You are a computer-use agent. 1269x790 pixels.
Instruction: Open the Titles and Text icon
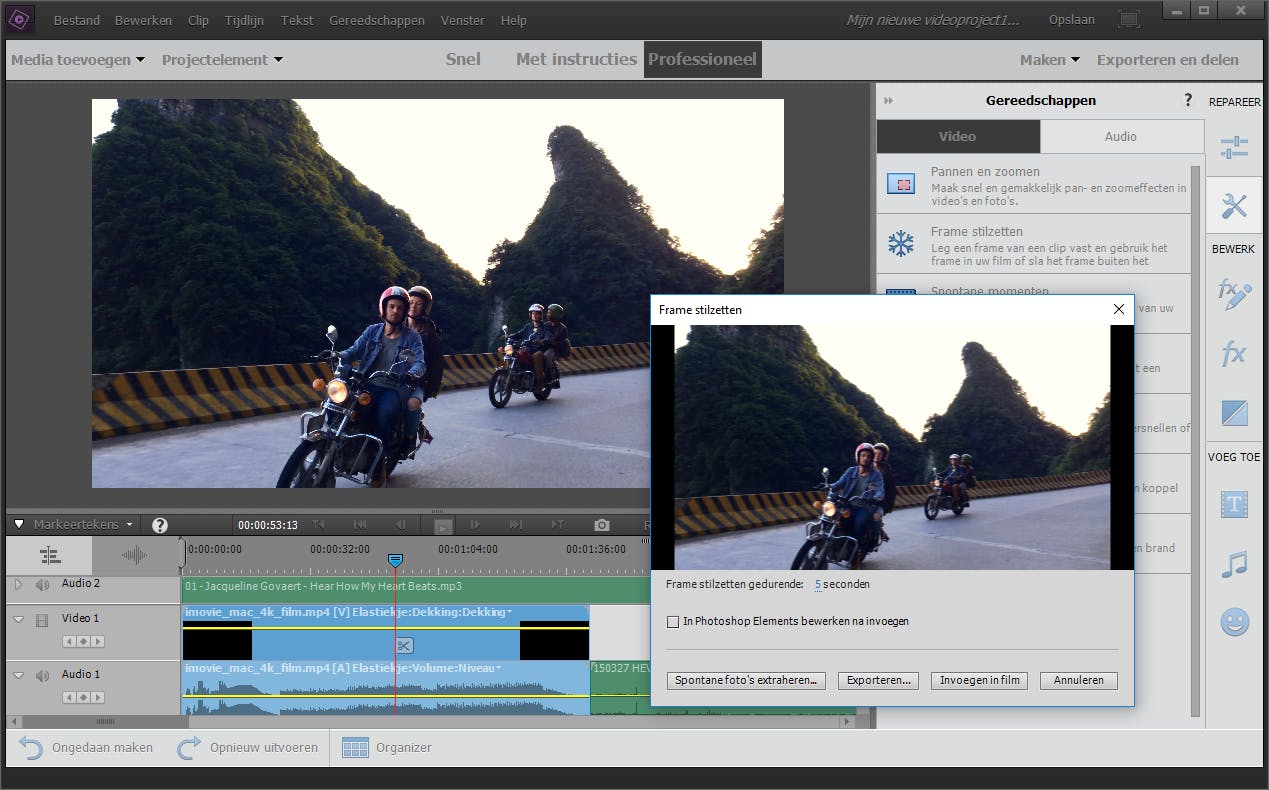(x=1234, y=505)
